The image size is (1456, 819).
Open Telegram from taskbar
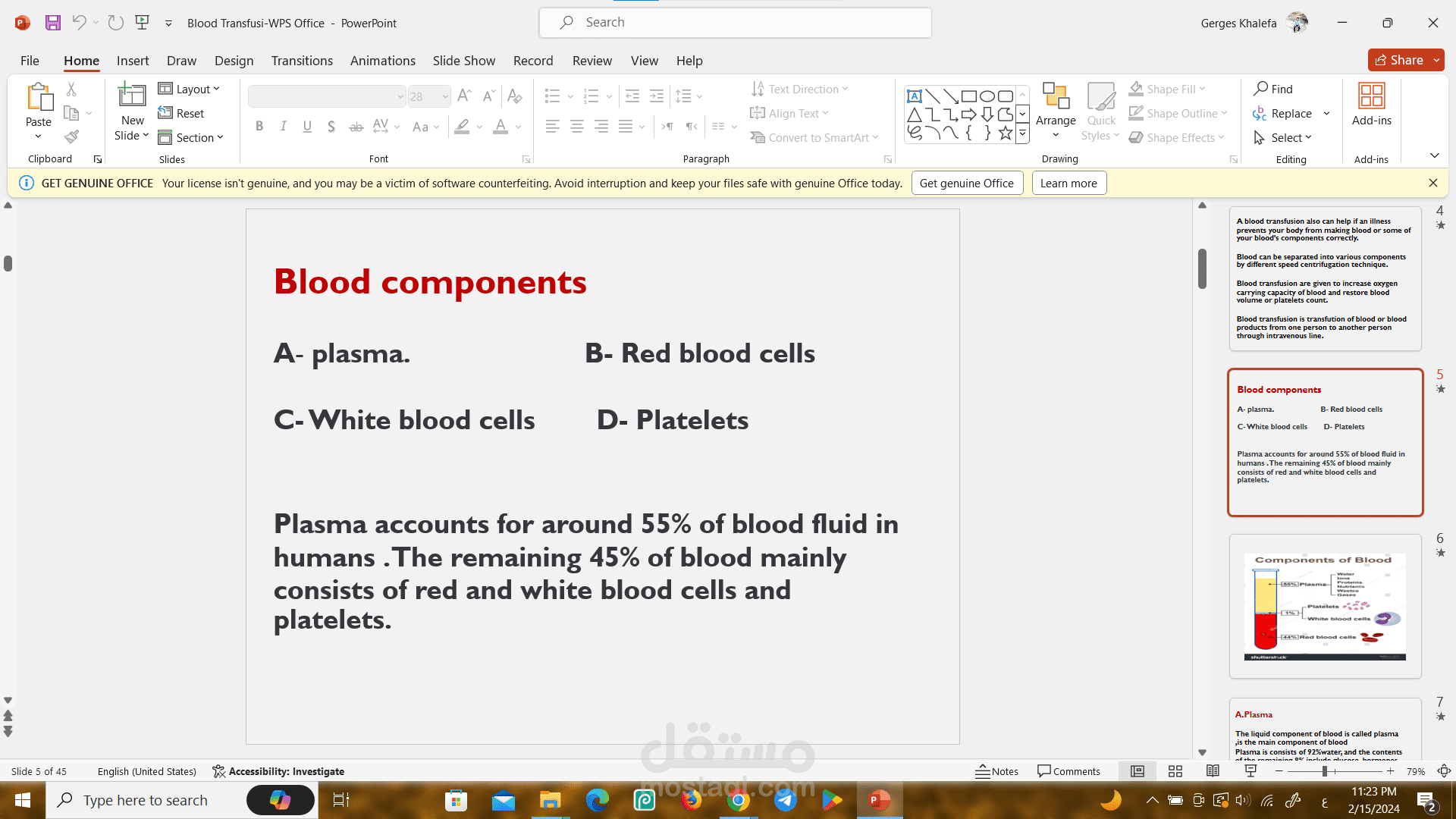point(786,800)
